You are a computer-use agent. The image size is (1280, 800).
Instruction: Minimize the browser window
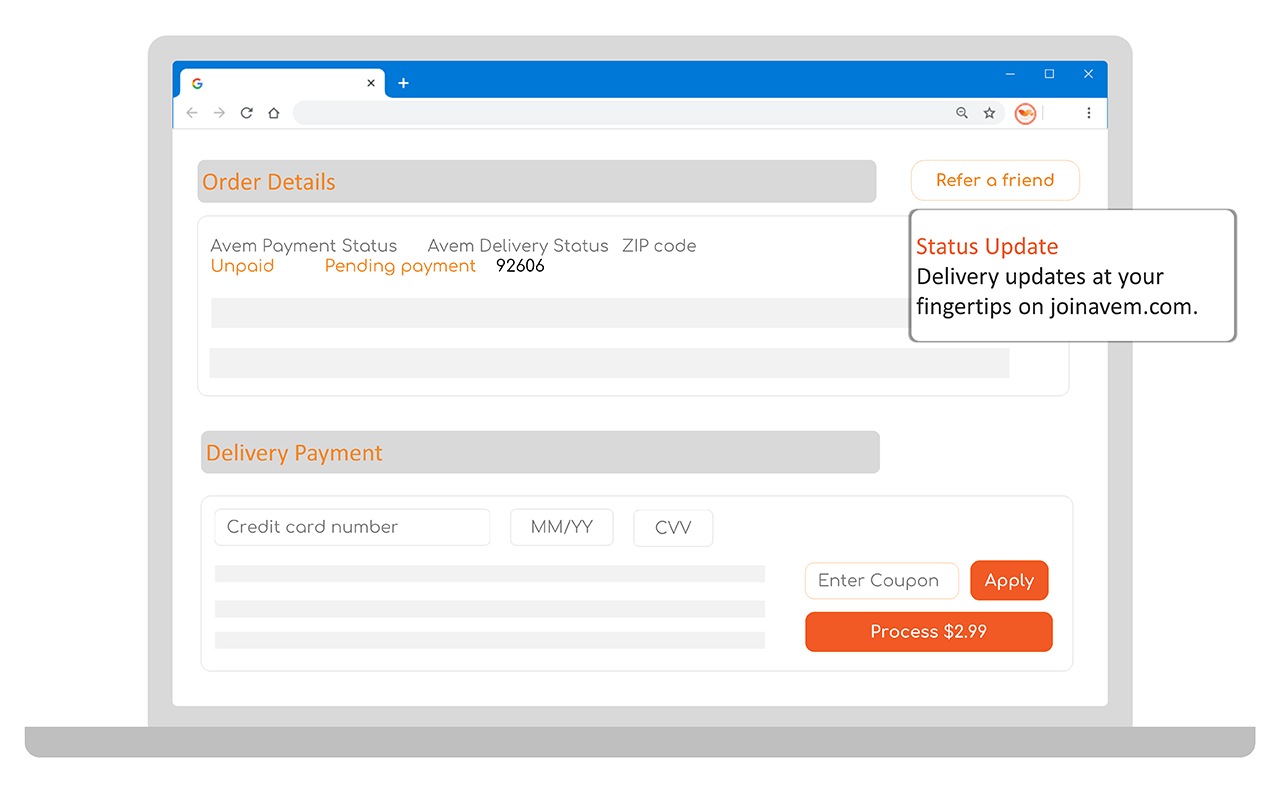1011,74
